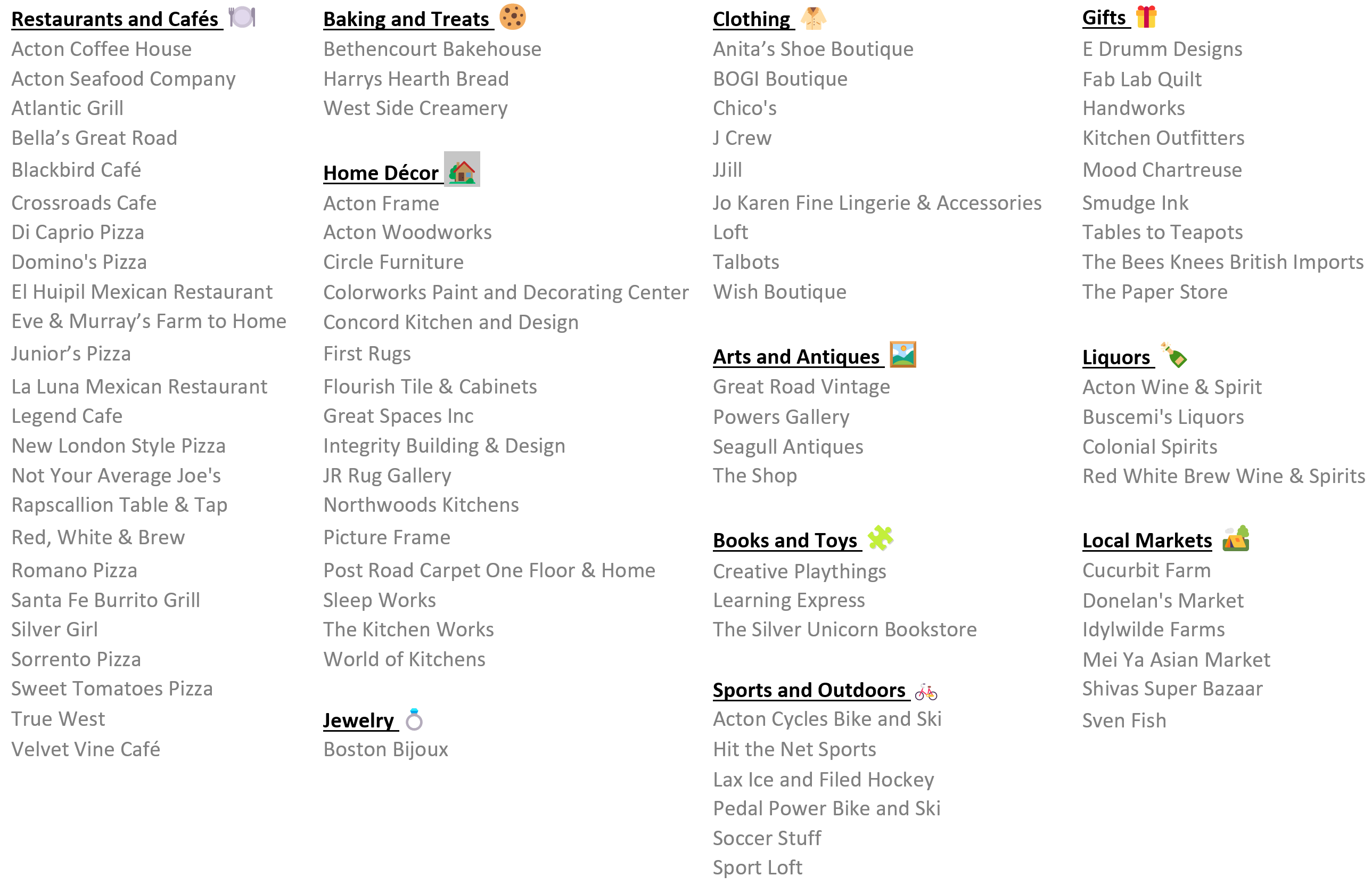Image resolution: width=1372 pixels, height=884 pixels.
Task: Click the house icon beside Home Décor
Action: pyautogui.click(x=462, y=170)
